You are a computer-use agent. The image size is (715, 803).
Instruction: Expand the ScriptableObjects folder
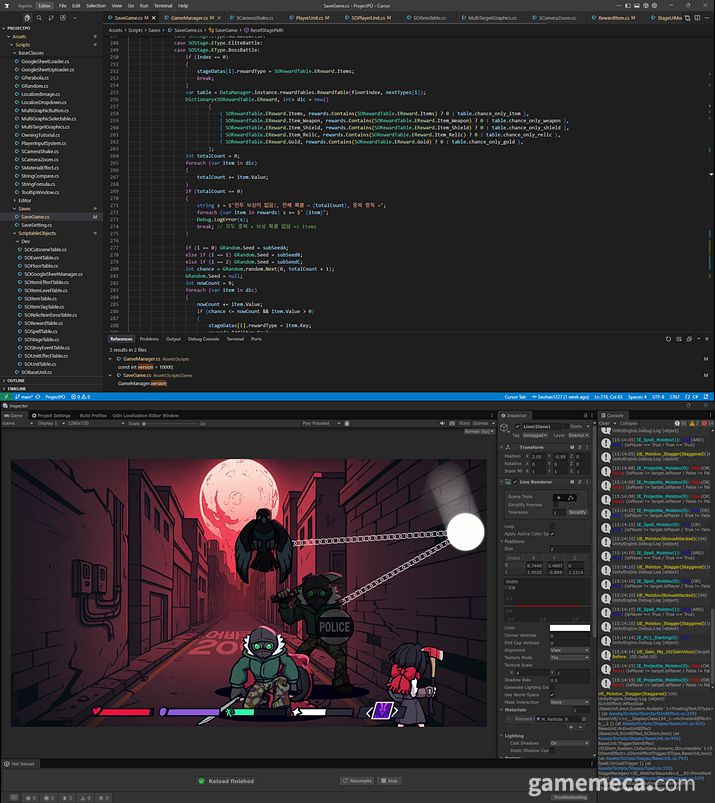40,233
